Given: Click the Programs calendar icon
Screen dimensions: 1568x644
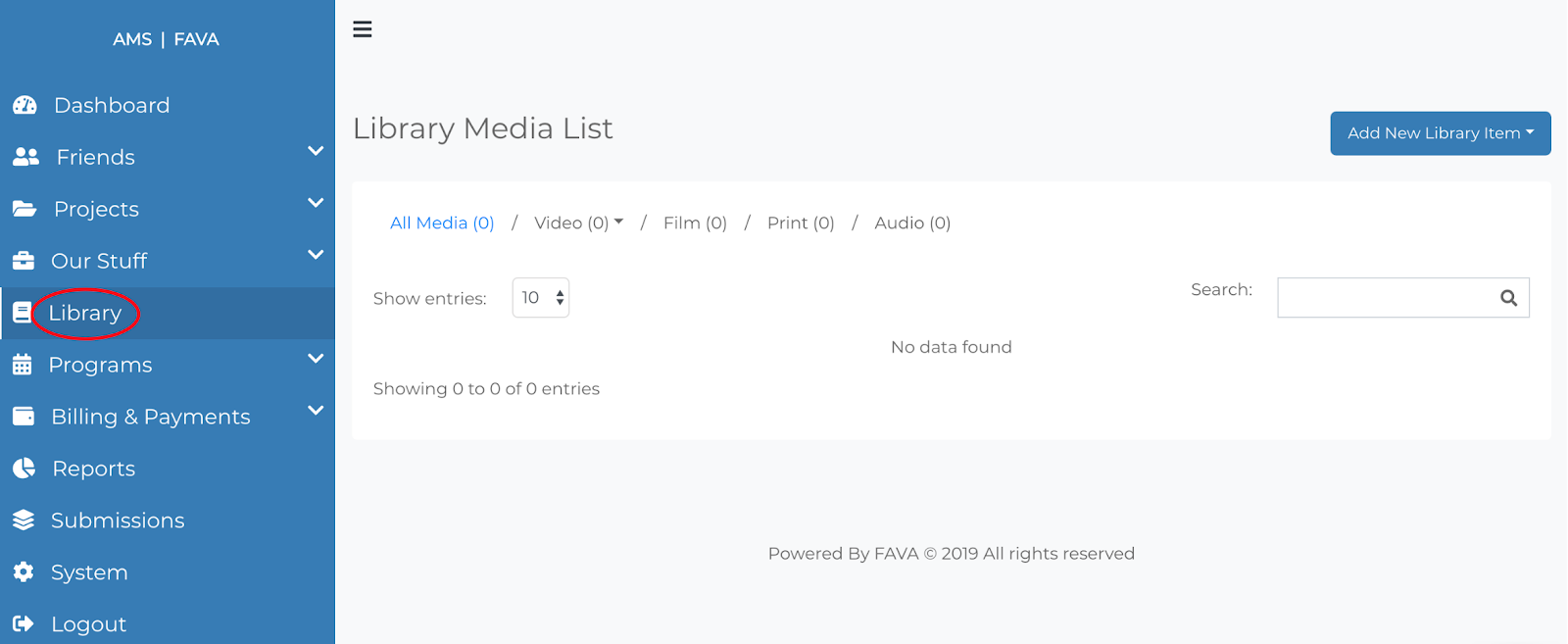Looking at the screenshot, I should point(23,365).
